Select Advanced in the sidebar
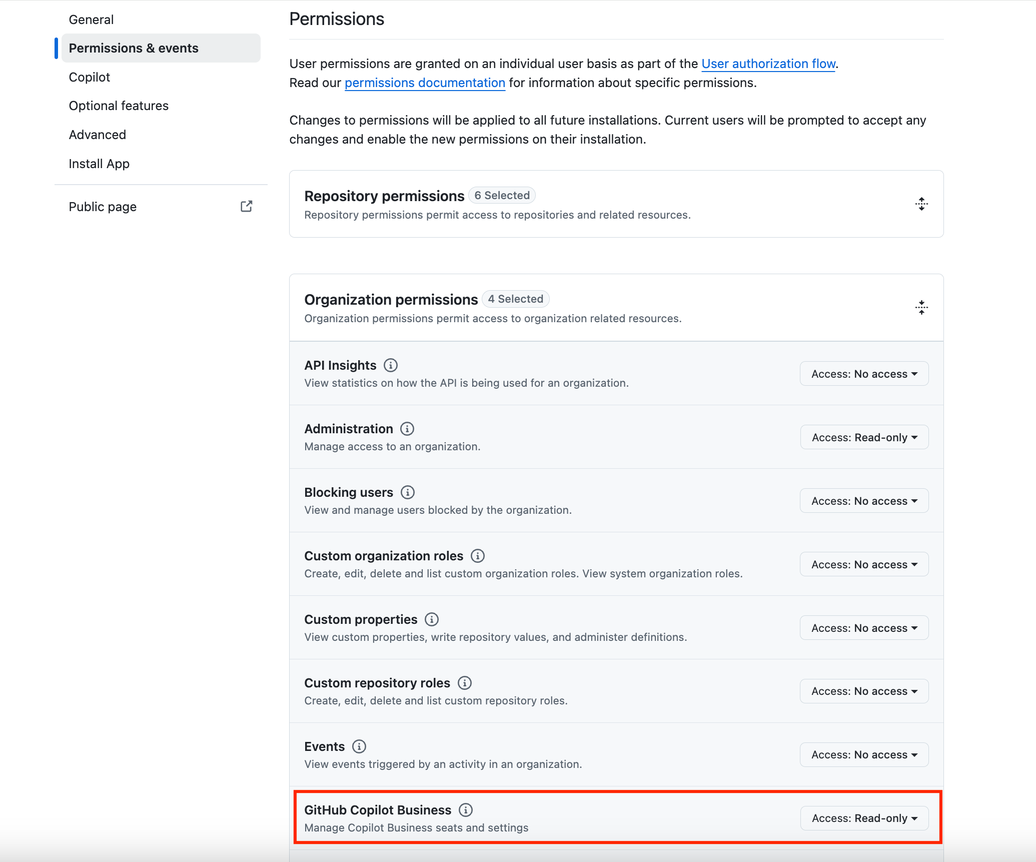1036x862 pixels. pyautogui.click(x=97, y=134)
